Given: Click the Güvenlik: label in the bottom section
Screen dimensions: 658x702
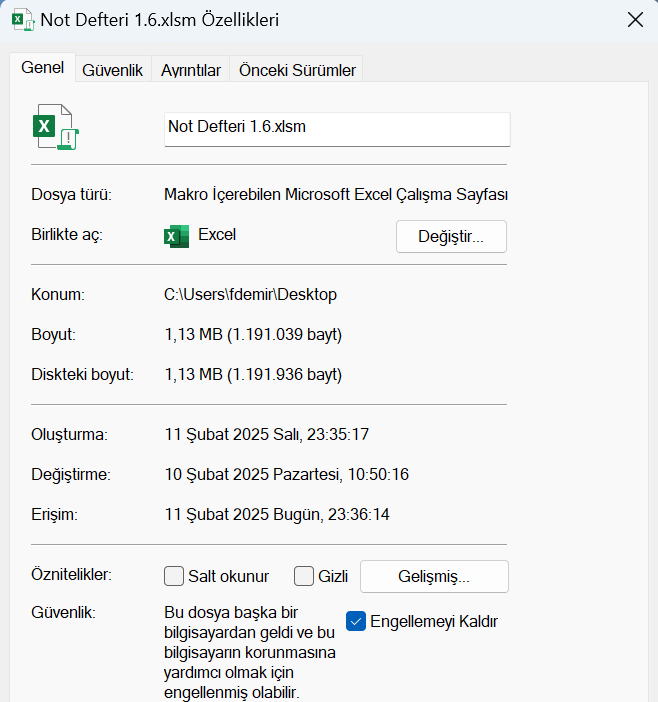Looking at the screenshot, I should tap(63, 612).
